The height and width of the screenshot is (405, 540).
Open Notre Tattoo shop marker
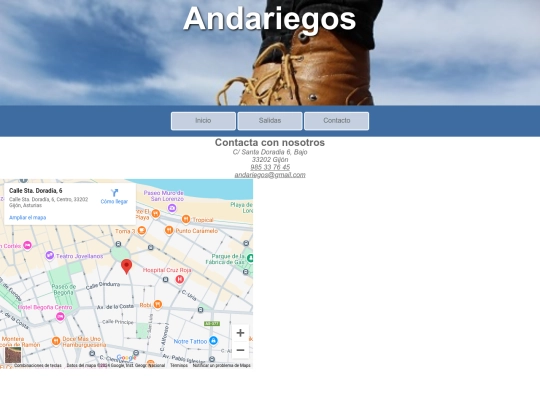pyautogui.click(x=213, y=341)
